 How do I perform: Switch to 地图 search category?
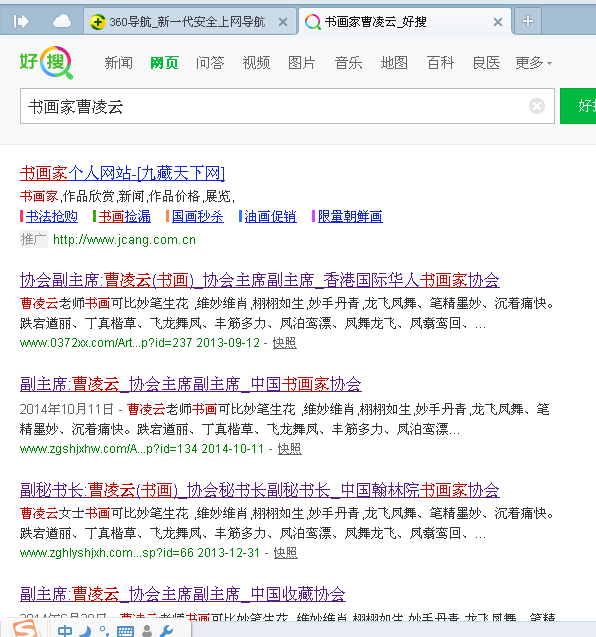(x=394, y=63)
